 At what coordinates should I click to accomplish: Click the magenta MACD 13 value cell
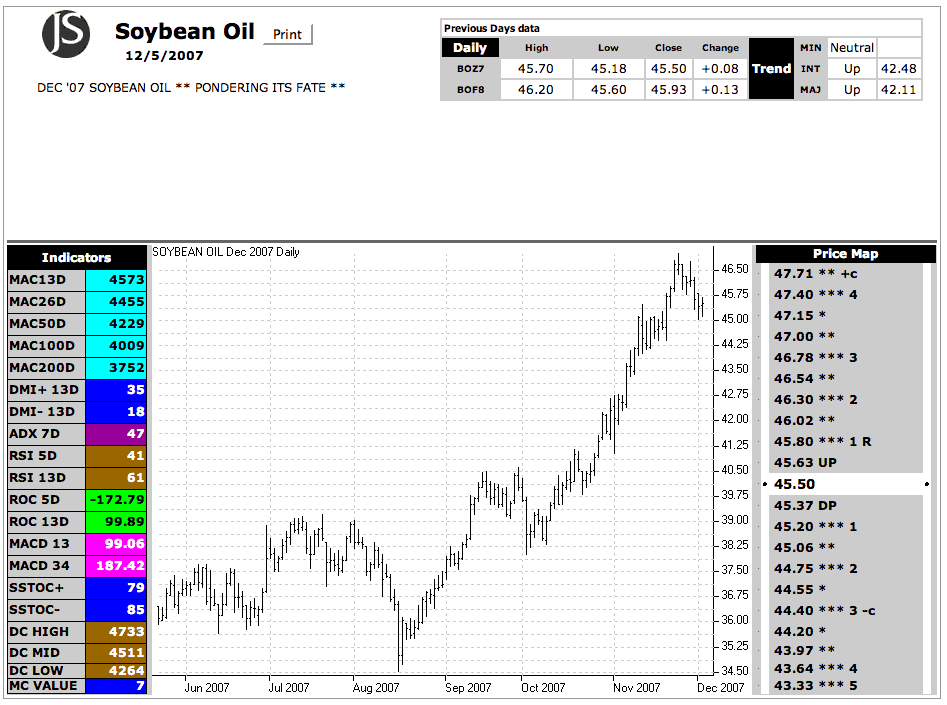coord(117,543)
